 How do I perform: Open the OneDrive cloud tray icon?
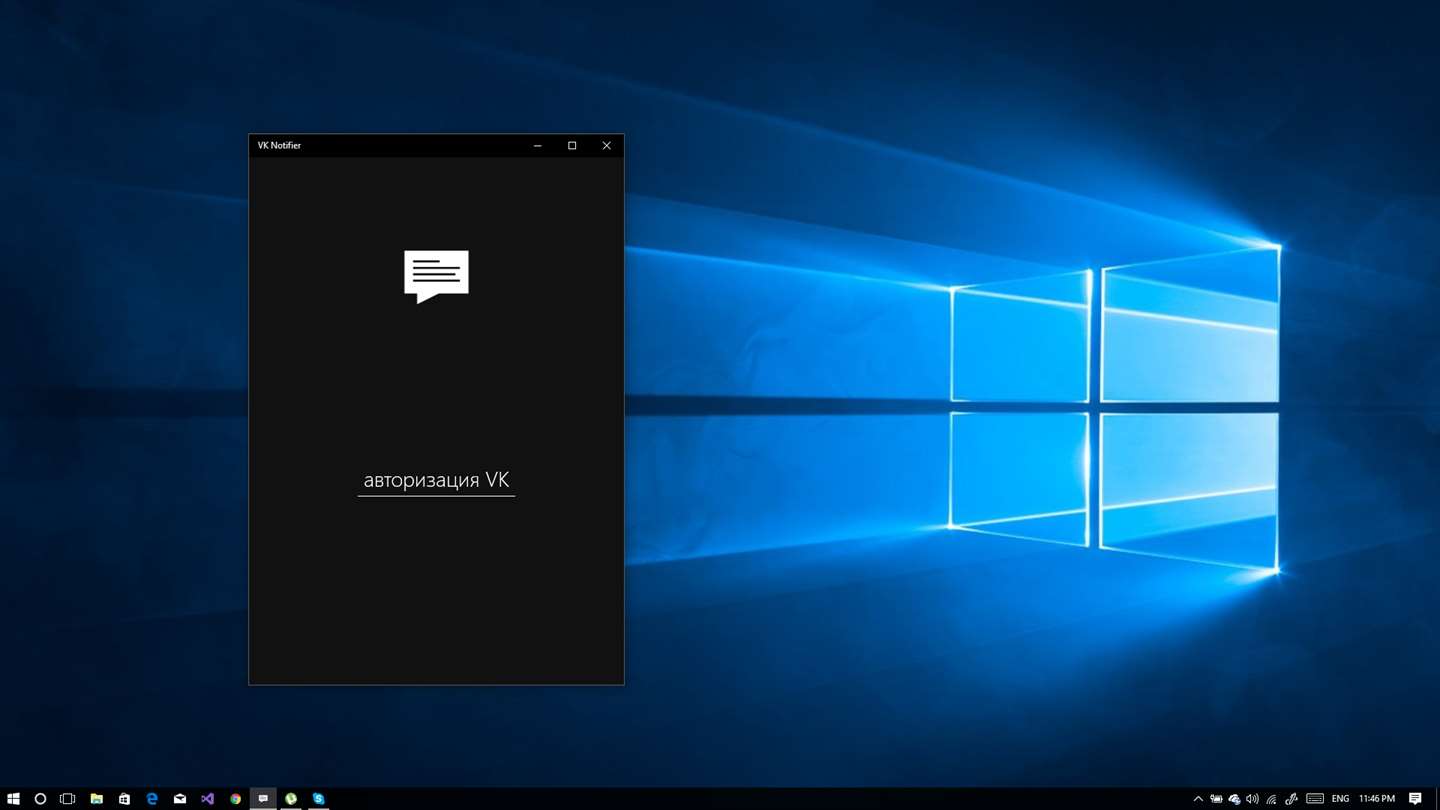(1234, 799)
